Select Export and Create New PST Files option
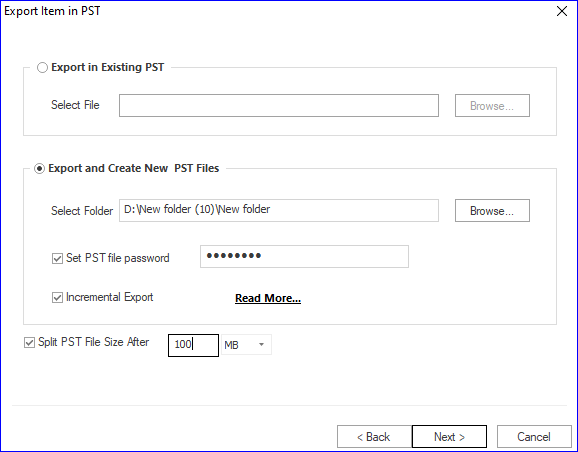 39,168
